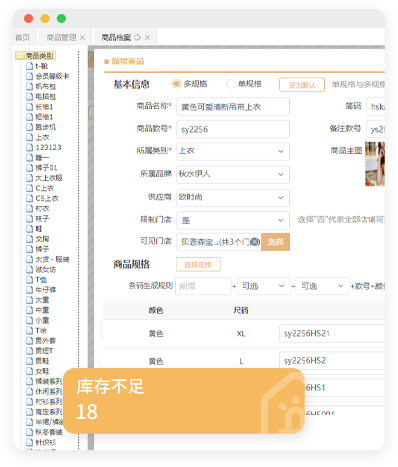Click the home icon on the 库存不足 card
The width and height of the screenshot is (398, 467).
282,402
